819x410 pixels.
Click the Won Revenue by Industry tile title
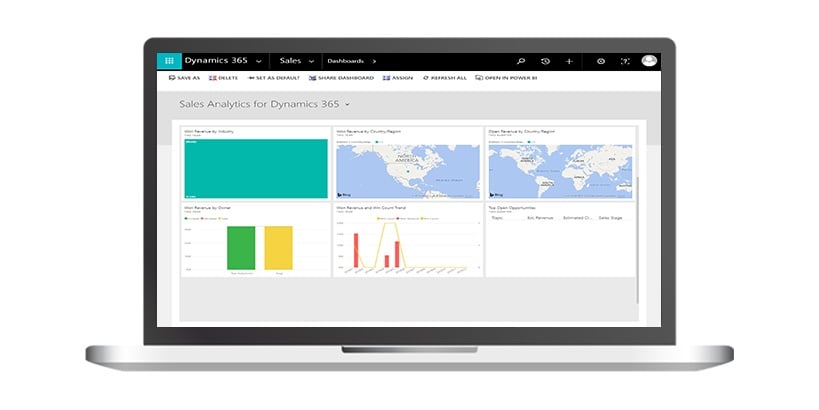[x=209, y=131]
